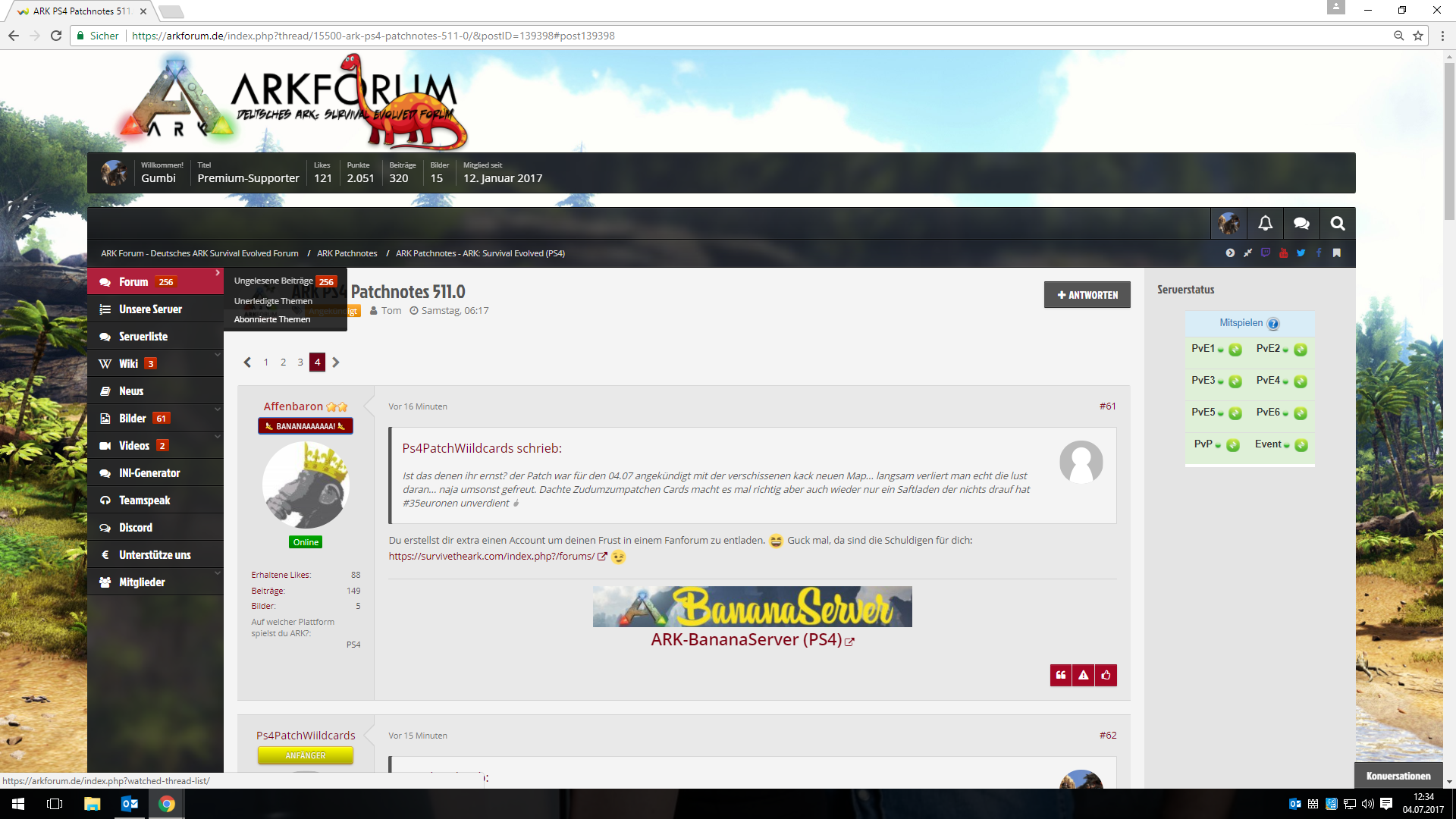Open the Konversationen panel button
This screenshot has height=819, width=1456.
(x=1398, y=776)
